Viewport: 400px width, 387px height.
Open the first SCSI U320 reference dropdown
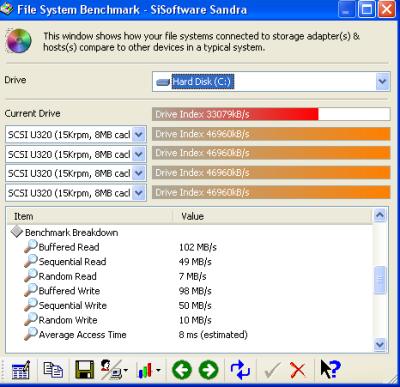click(x=139, y=135)
